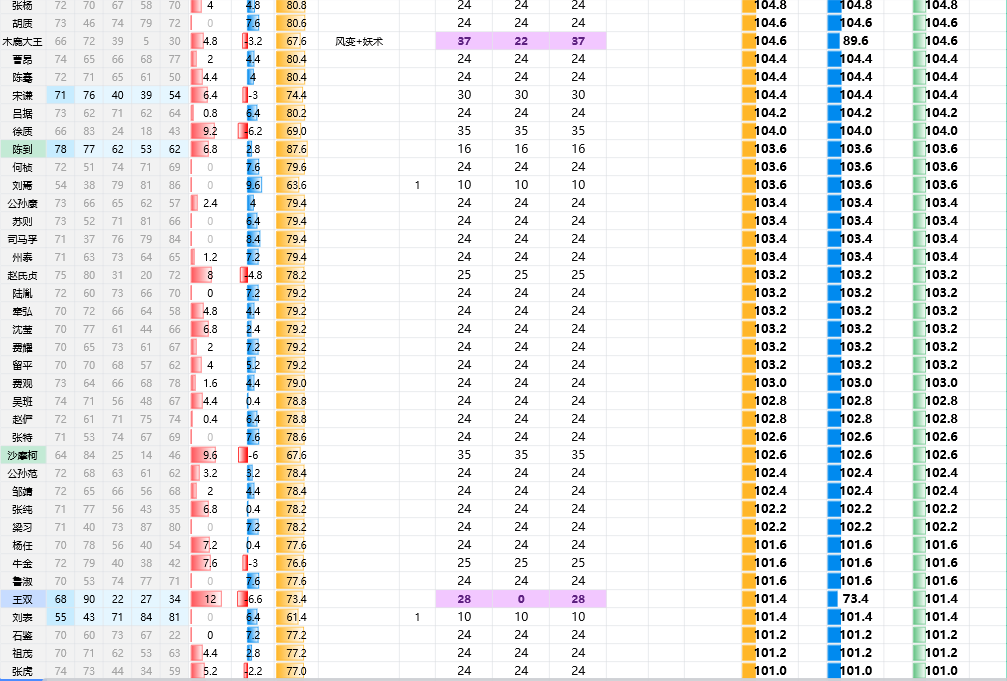
Task: Click the 宋谦 name cell
Action: 22,95
